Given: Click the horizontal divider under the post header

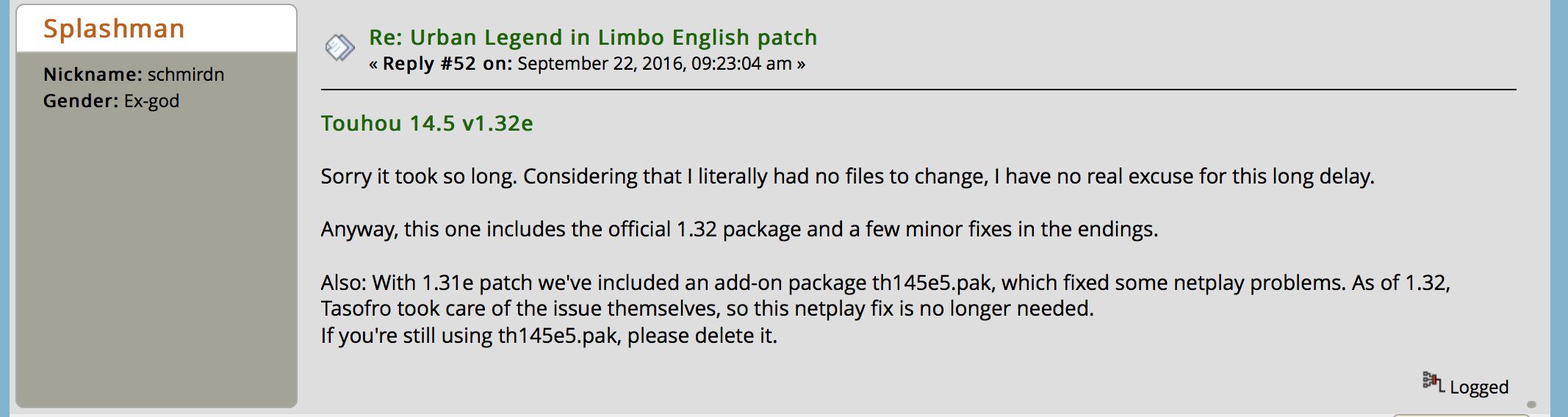Looking at the screenshot, I should click(x=918, y=90).
